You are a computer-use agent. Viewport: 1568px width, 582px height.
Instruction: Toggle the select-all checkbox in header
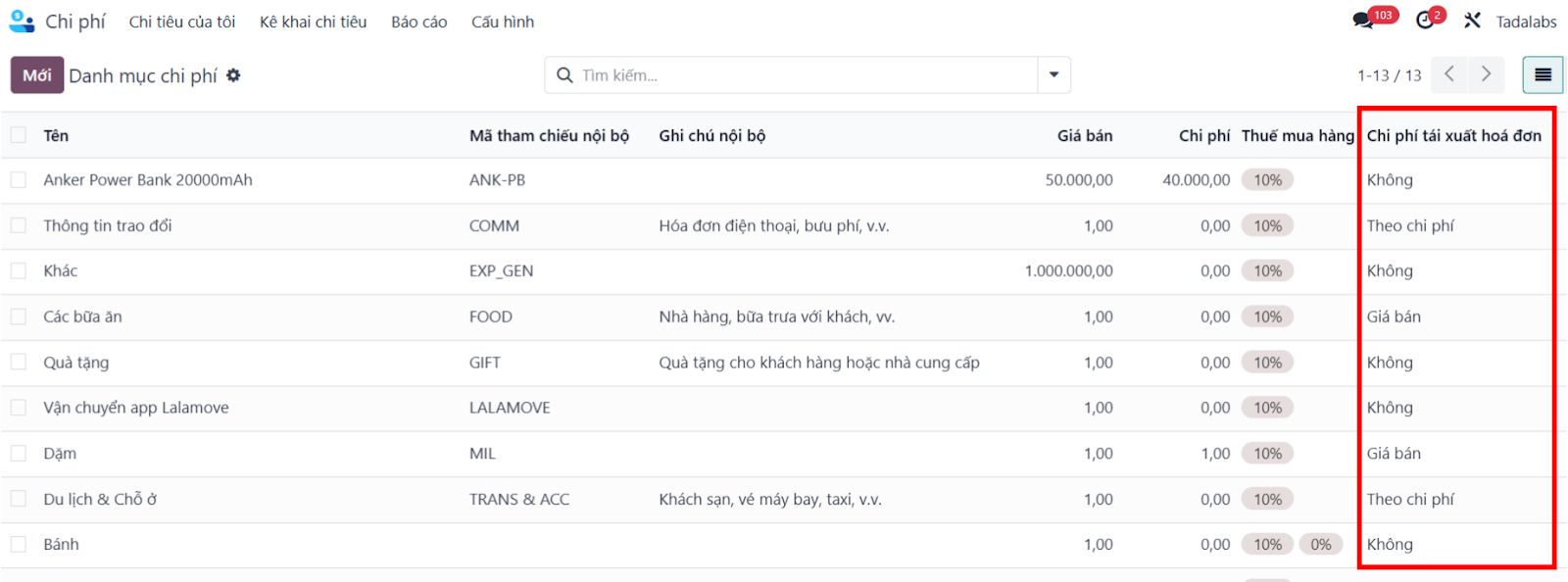pos(19,135)
